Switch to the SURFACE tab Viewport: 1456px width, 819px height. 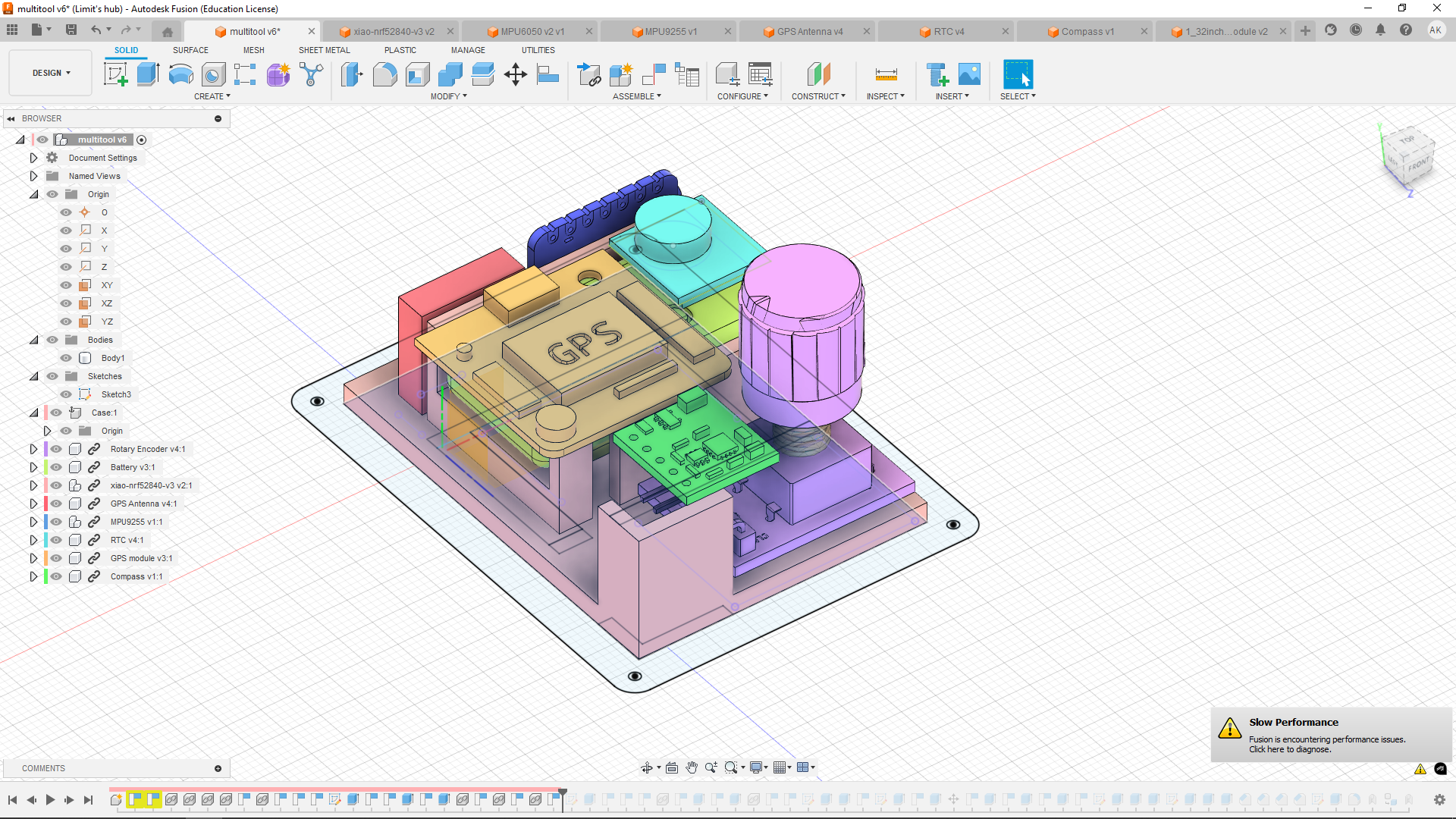tap(190, 50)
